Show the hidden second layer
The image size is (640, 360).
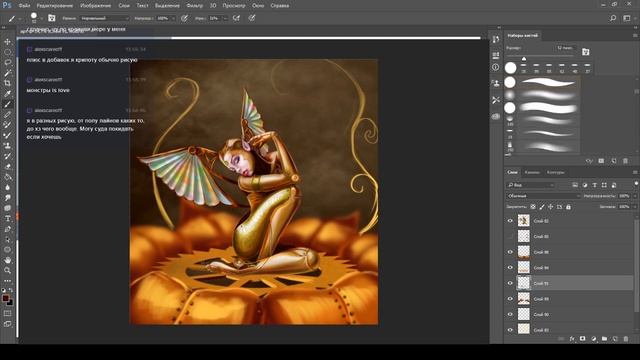point(510,236)
